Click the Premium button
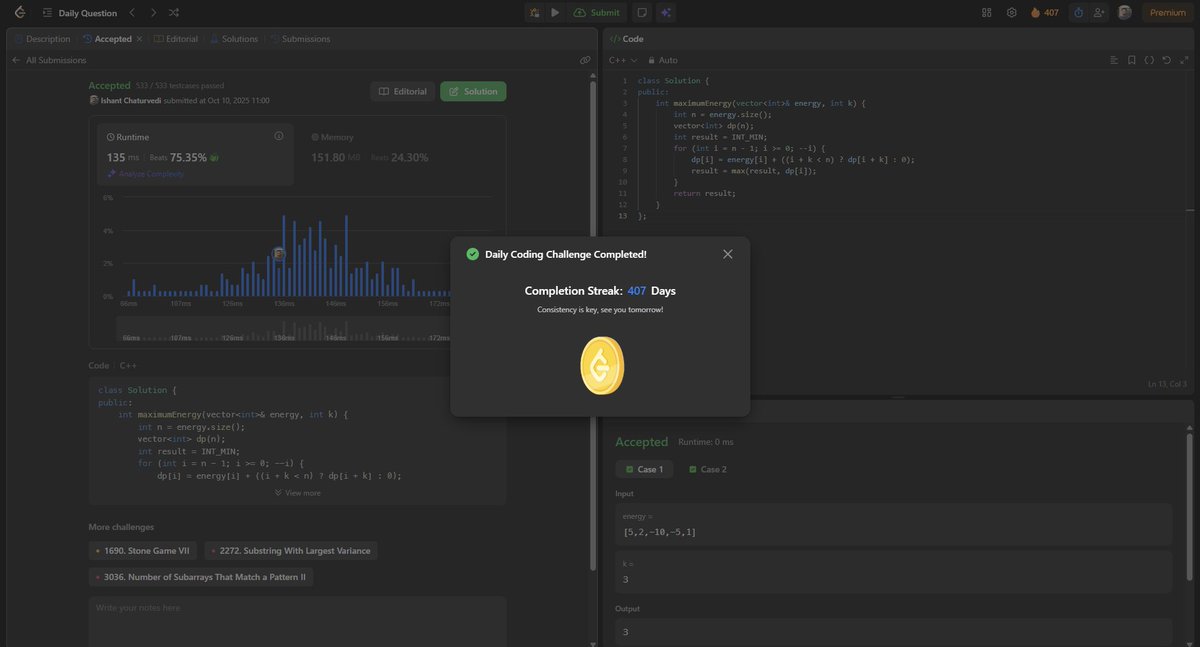This screenshot has width=1200, height=647. (x=1167, y=13)
